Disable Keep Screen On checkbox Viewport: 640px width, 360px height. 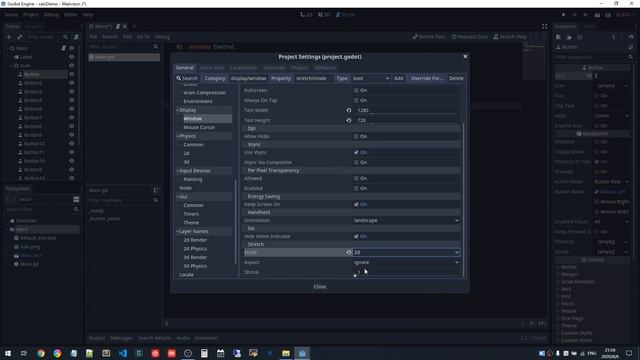point(356,204)
